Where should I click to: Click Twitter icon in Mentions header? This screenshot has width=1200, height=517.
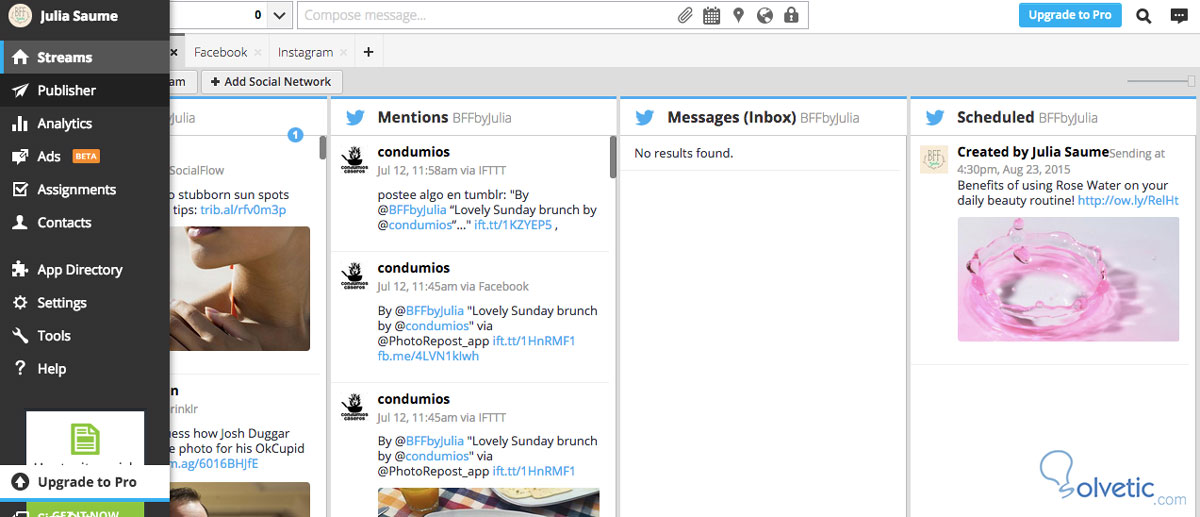pyautogui.click(x=355, y=117)
